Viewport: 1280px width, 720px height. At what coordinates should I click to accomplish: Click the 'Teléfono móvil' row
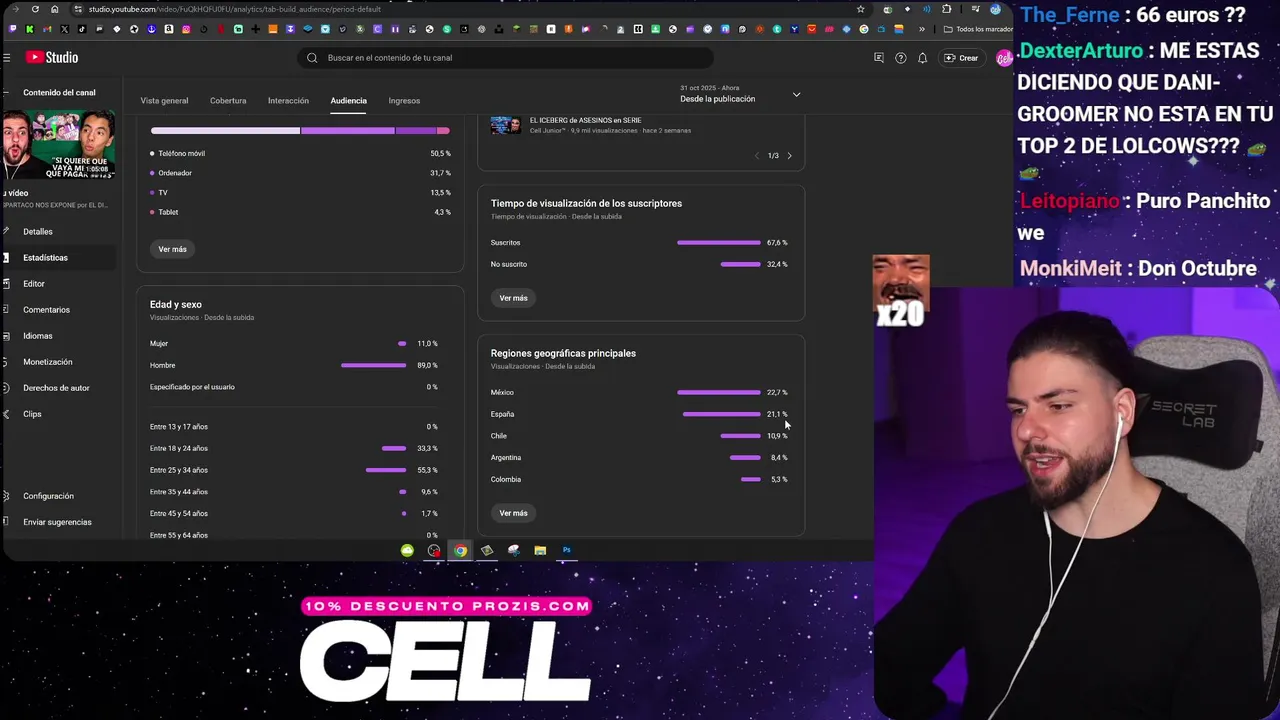(x=300, y=154)
